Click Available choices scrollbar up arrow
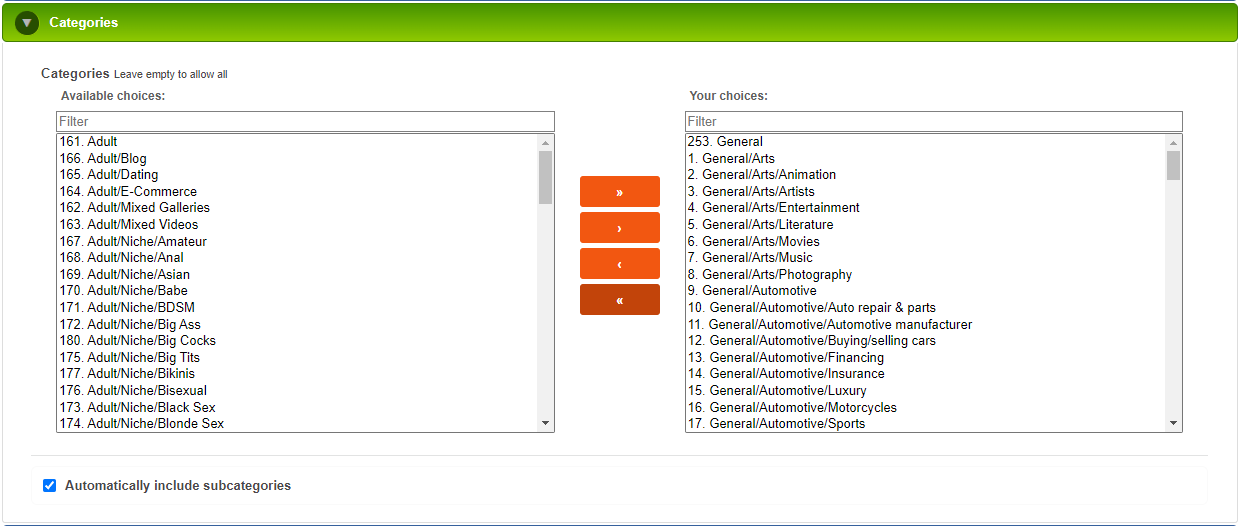 pyautogui.click(x=545, y=142)
